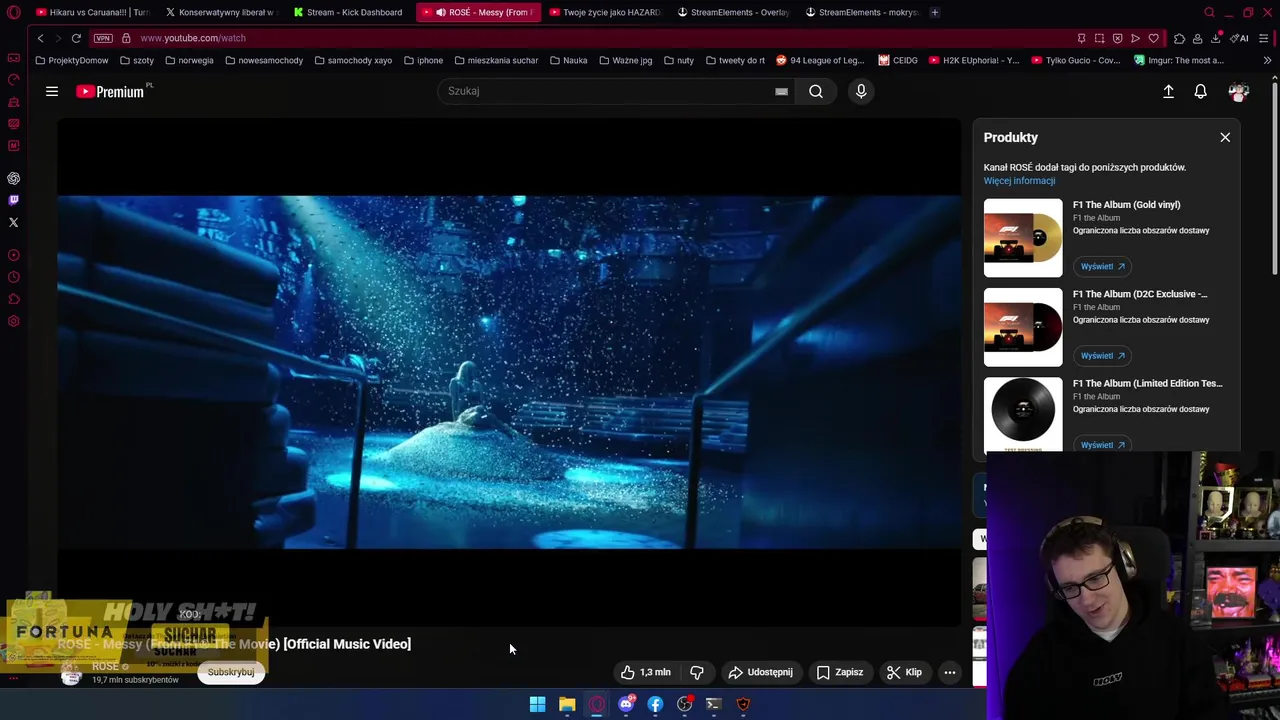Open 94 League of Legends bookmark
This screenshot has height=720, width=1280.
pyautogui.click(x=820, y=60)
